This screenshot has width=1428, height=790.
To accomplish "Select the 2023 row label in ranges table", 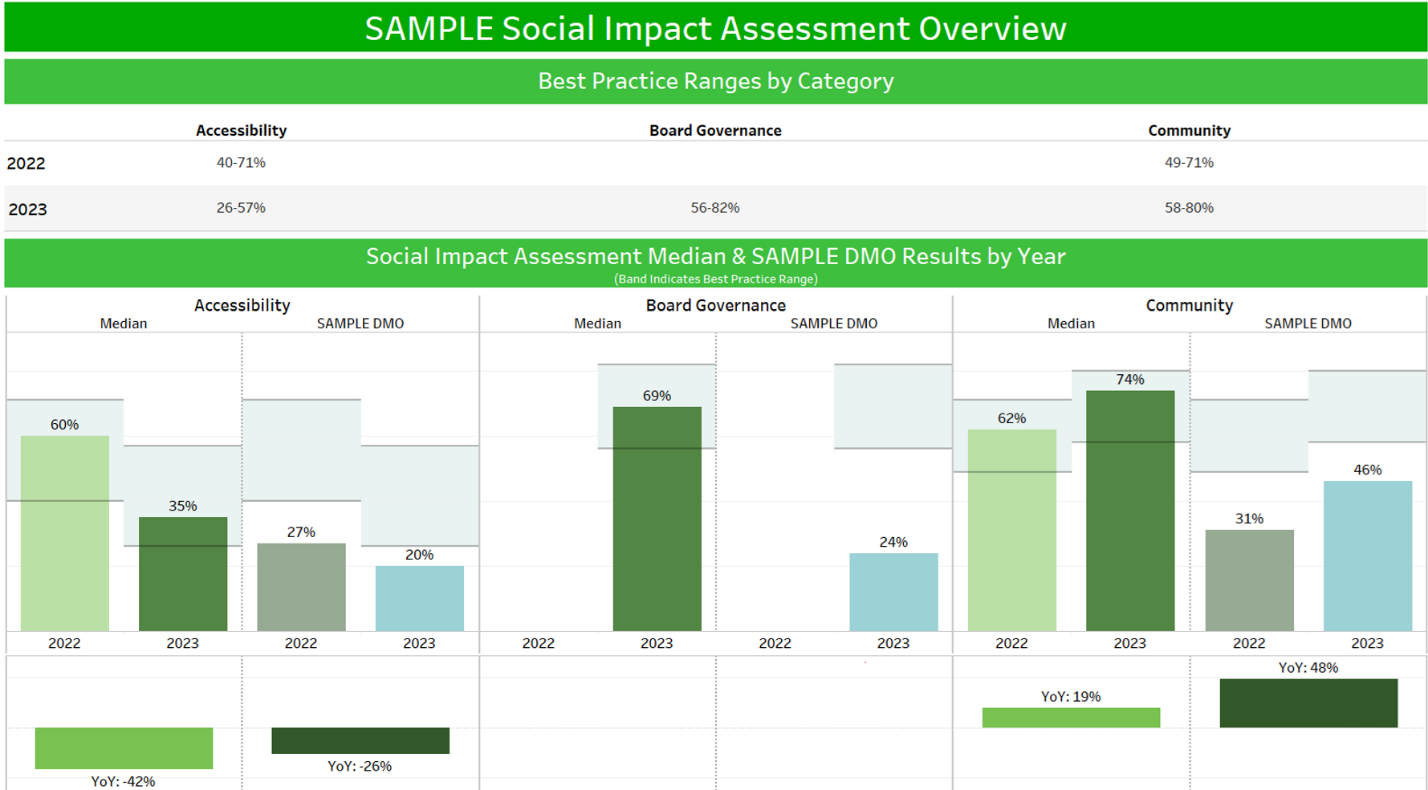I will coord(28,210).
